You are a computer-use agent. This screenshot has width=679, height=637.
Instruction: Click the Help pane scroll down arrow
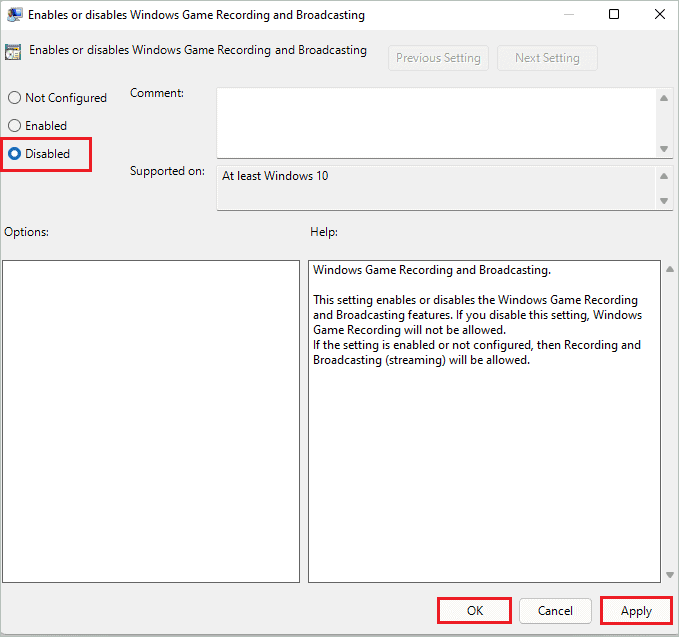pyautogui.click(x=669, y=575)
